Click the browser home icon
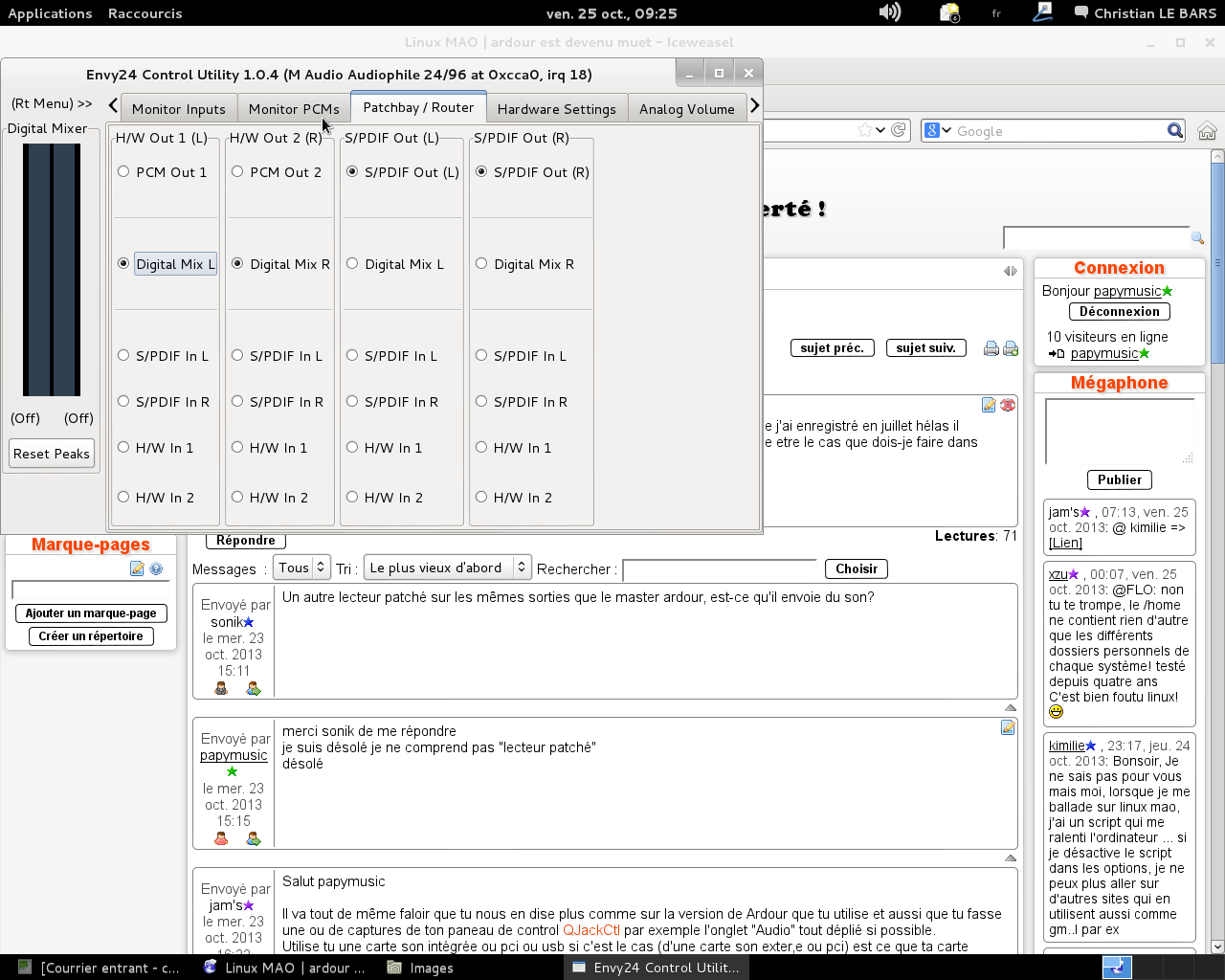1225x980 pixels. 1207,131
